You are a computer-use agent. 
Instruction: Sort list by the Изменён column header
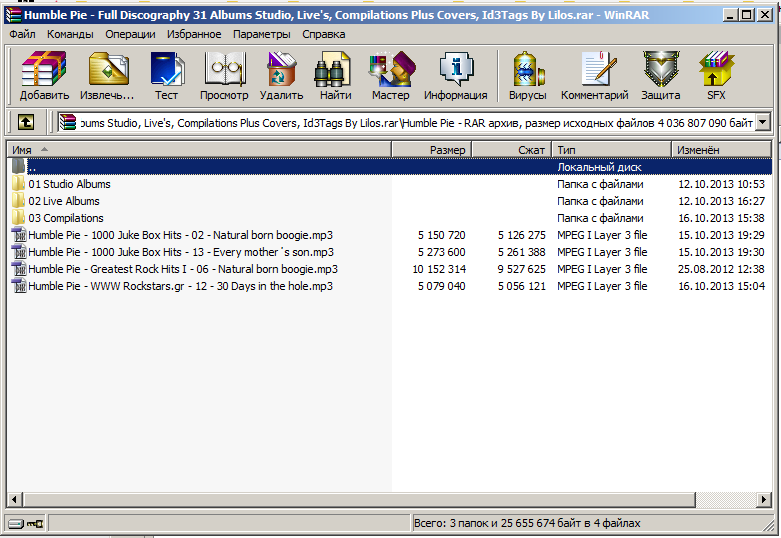pyautogui.click(x=722, y=149)
